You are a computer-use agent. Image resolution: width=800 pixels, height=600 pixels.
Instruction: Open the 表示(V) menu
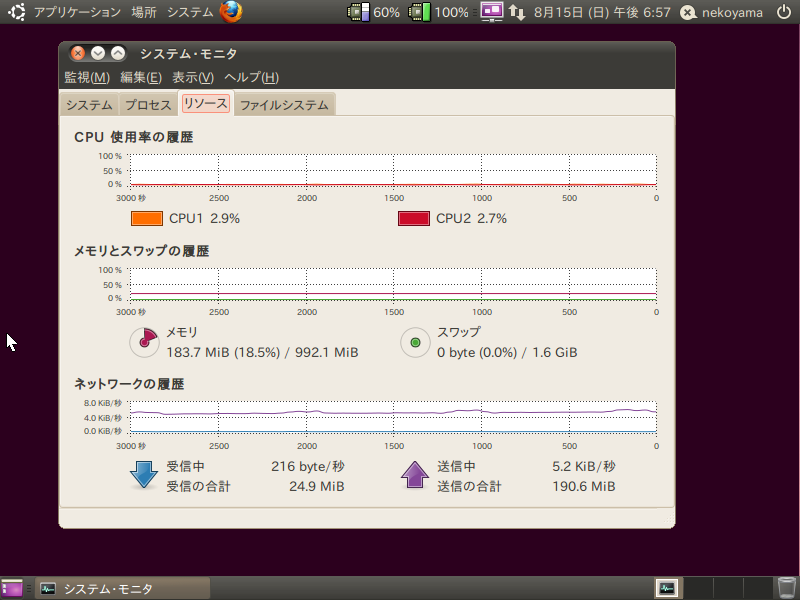tap(193, 78)
